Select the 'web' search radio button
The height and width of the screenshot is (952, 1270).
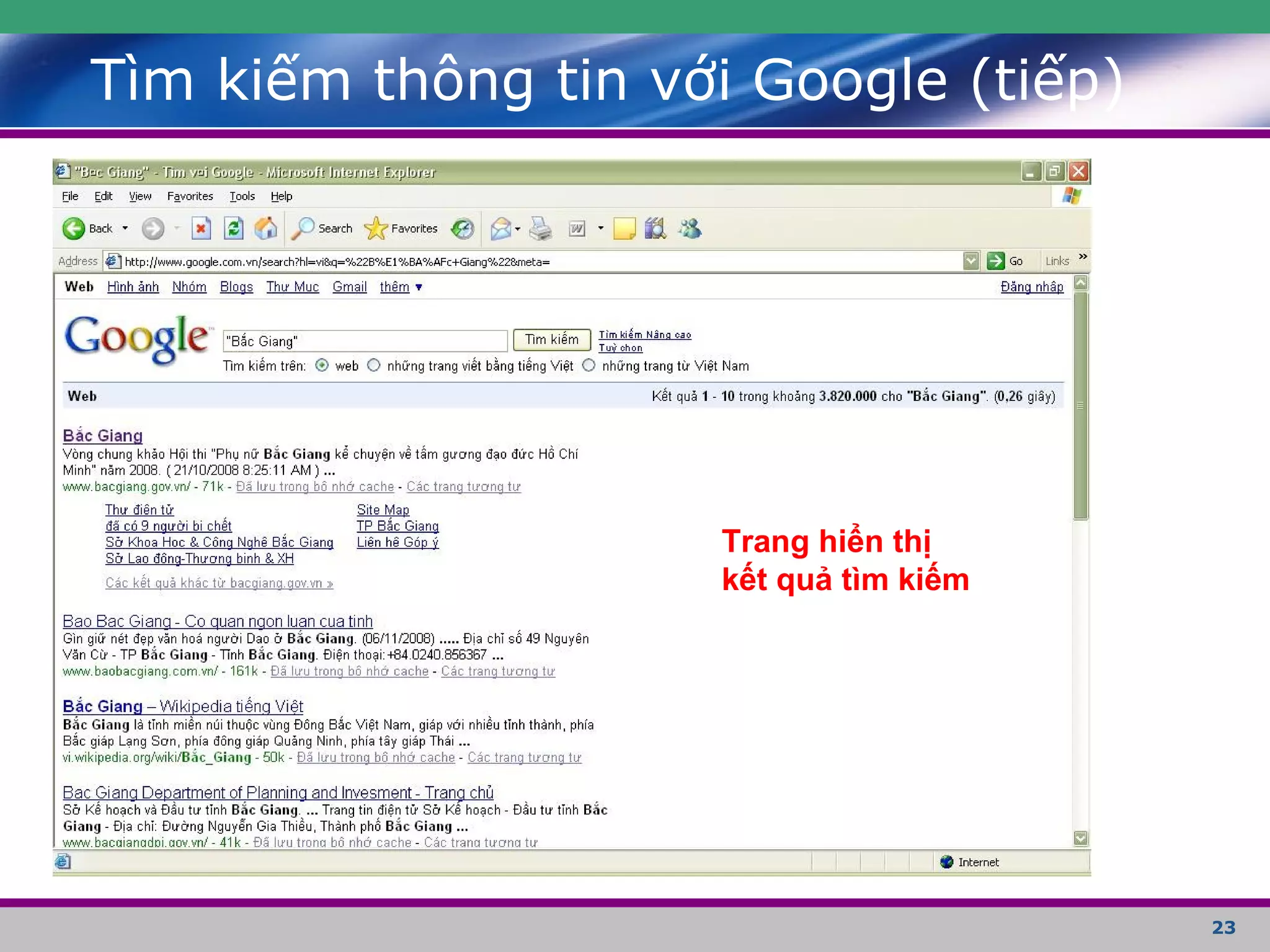coord(322,366)
